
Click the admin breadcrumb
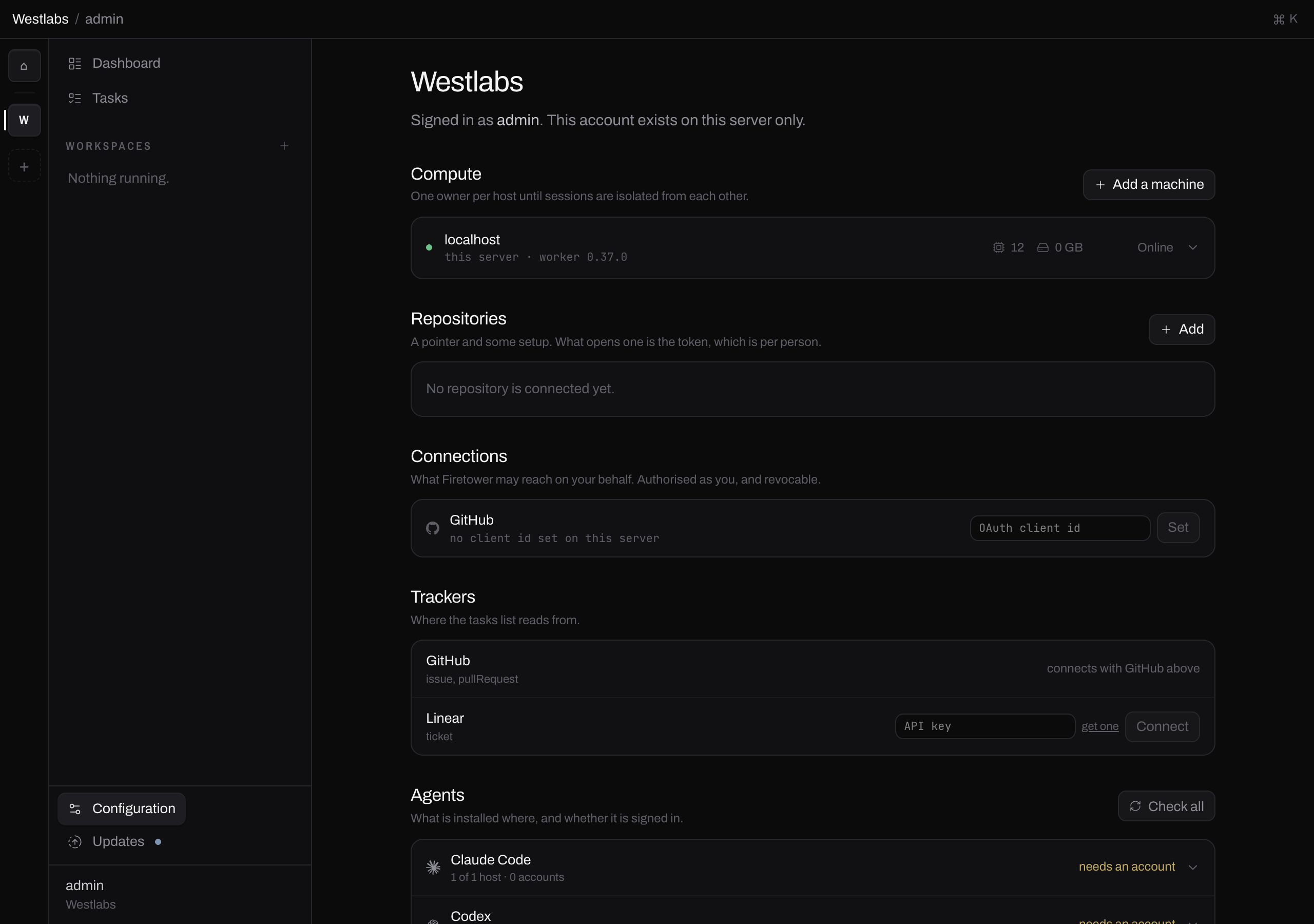click(x=104, y=19)
